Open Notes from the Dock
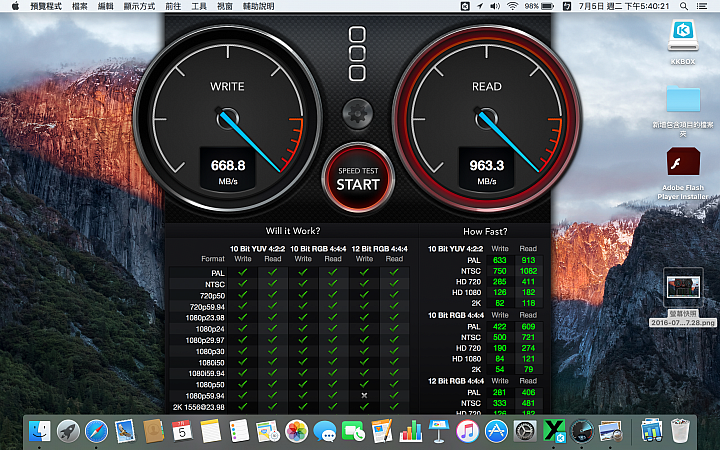 (x=210, y=431)
